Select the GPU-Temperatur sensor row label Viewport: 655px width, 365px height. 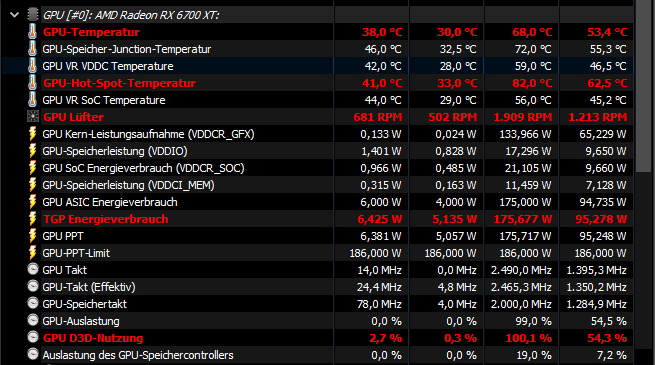coord(91,32)
